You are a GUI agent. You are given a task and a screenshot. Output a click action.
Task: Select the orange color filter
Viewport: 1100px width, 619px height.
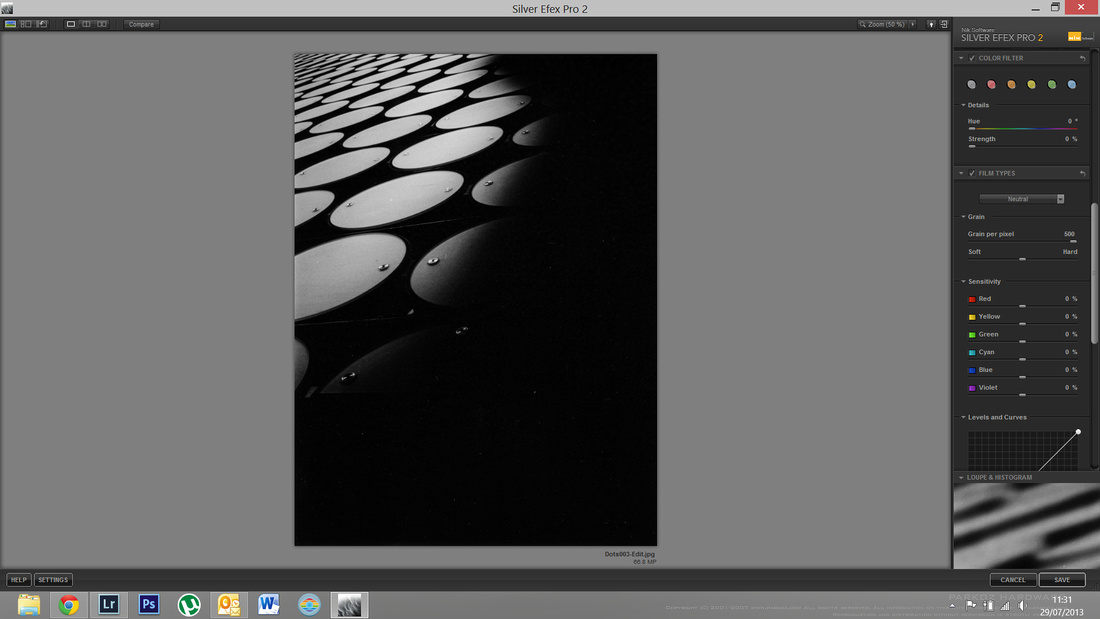coord(1012,84)
